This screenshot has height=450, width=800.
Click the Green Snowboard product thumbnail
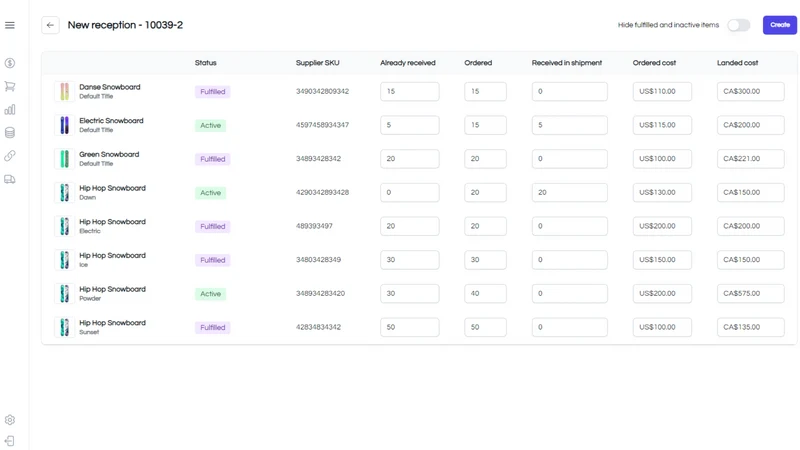pyautogui.click(x=64, y=159)
